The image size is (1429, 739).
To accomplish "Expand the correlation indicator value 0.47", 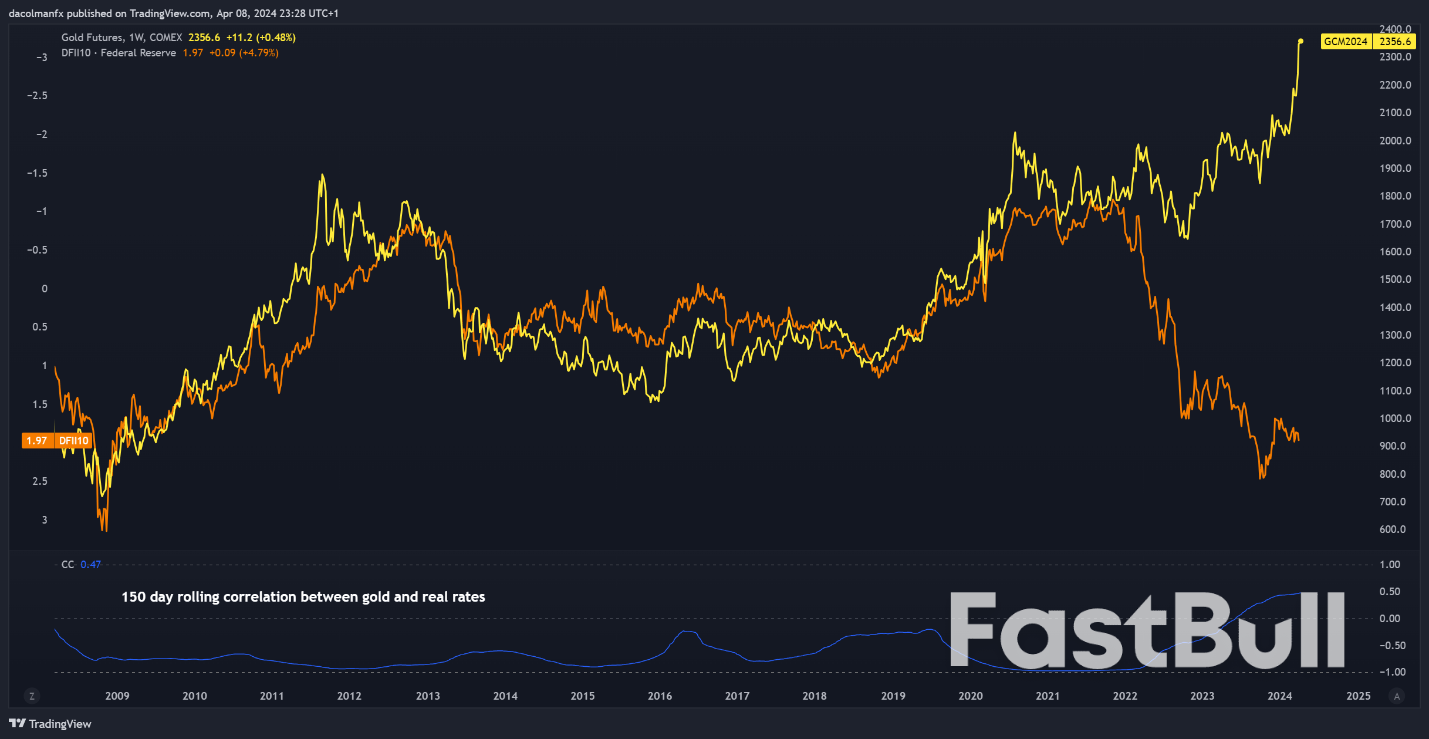I will 90,564.
